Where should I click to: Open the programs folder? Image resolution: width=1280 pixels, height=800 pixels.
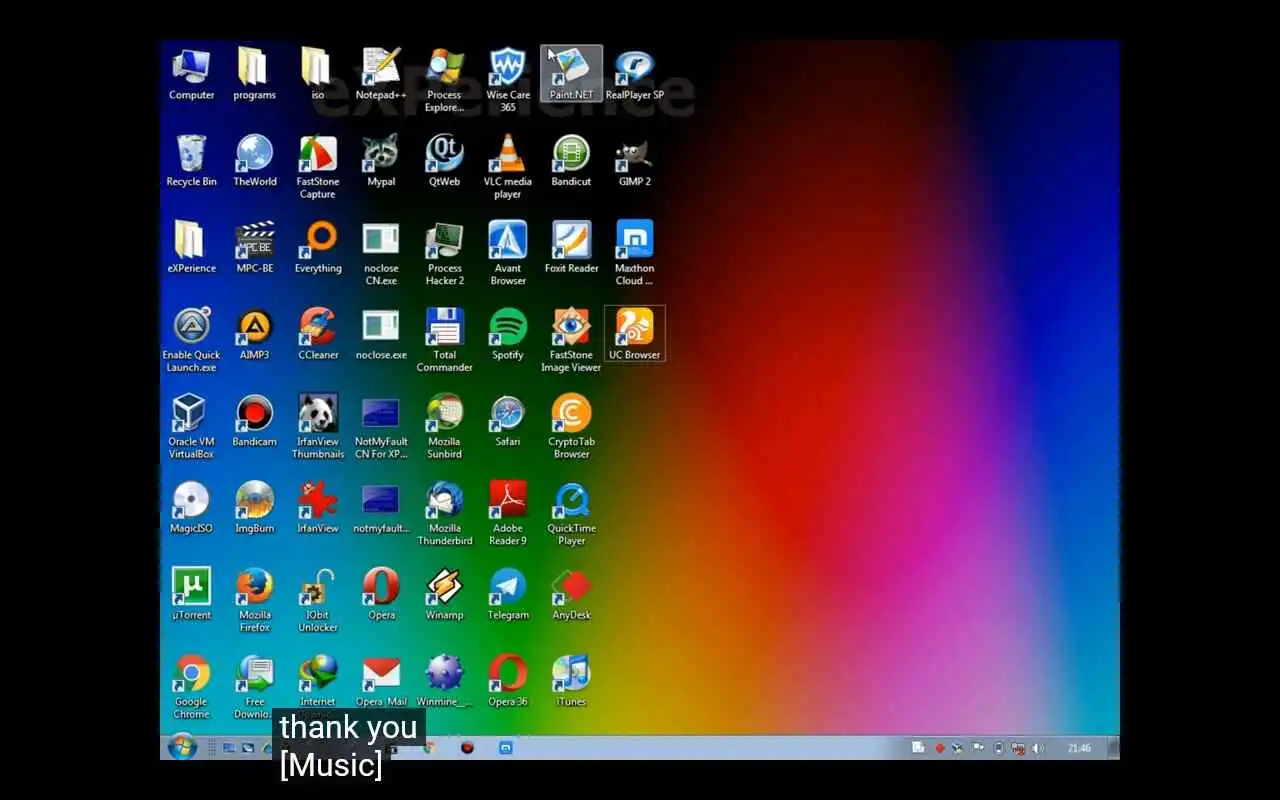(x=254, y=74)
